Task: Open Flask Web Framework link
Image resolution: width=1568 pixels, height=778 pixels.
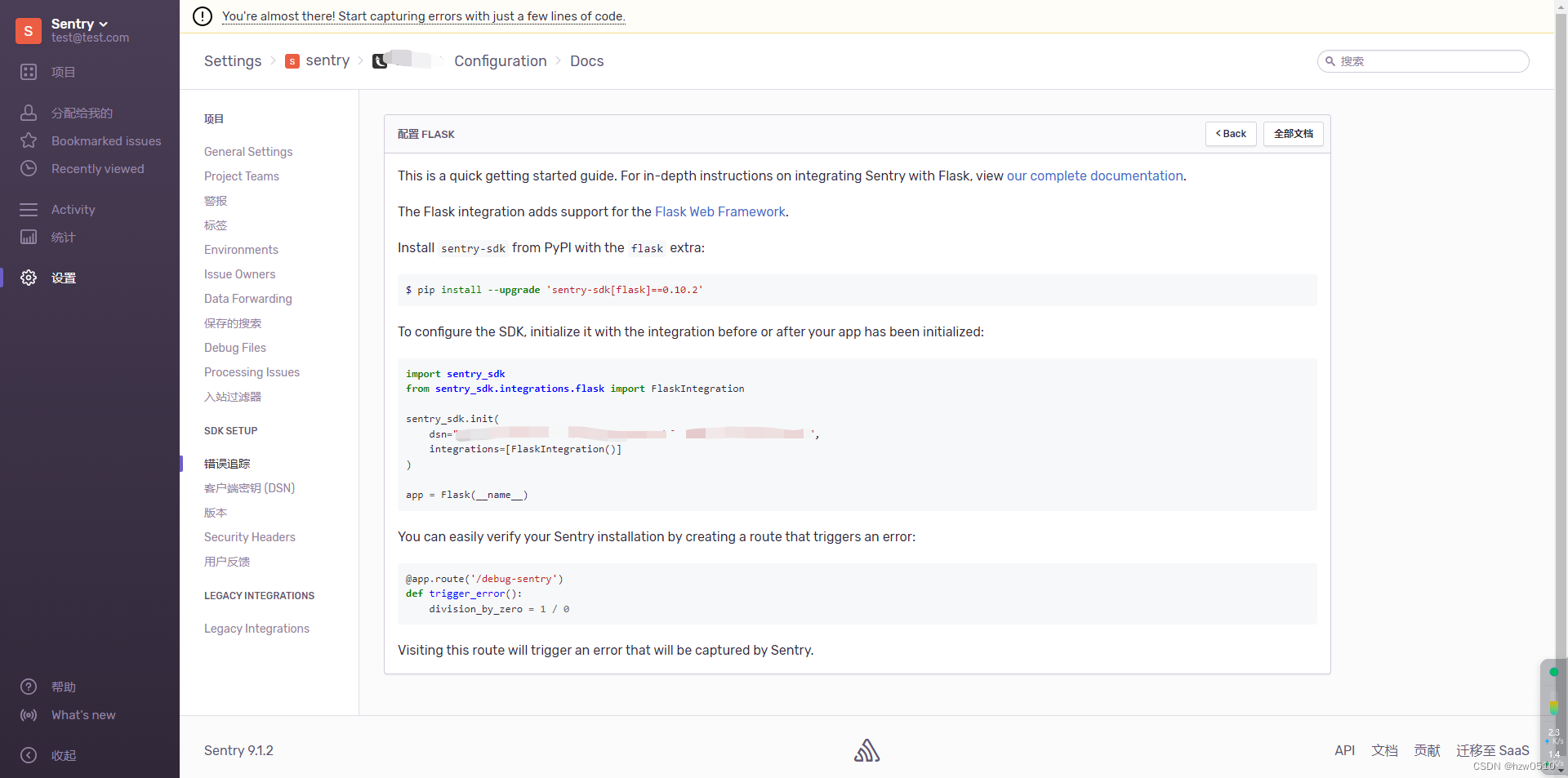Action: tap(720, 211)
